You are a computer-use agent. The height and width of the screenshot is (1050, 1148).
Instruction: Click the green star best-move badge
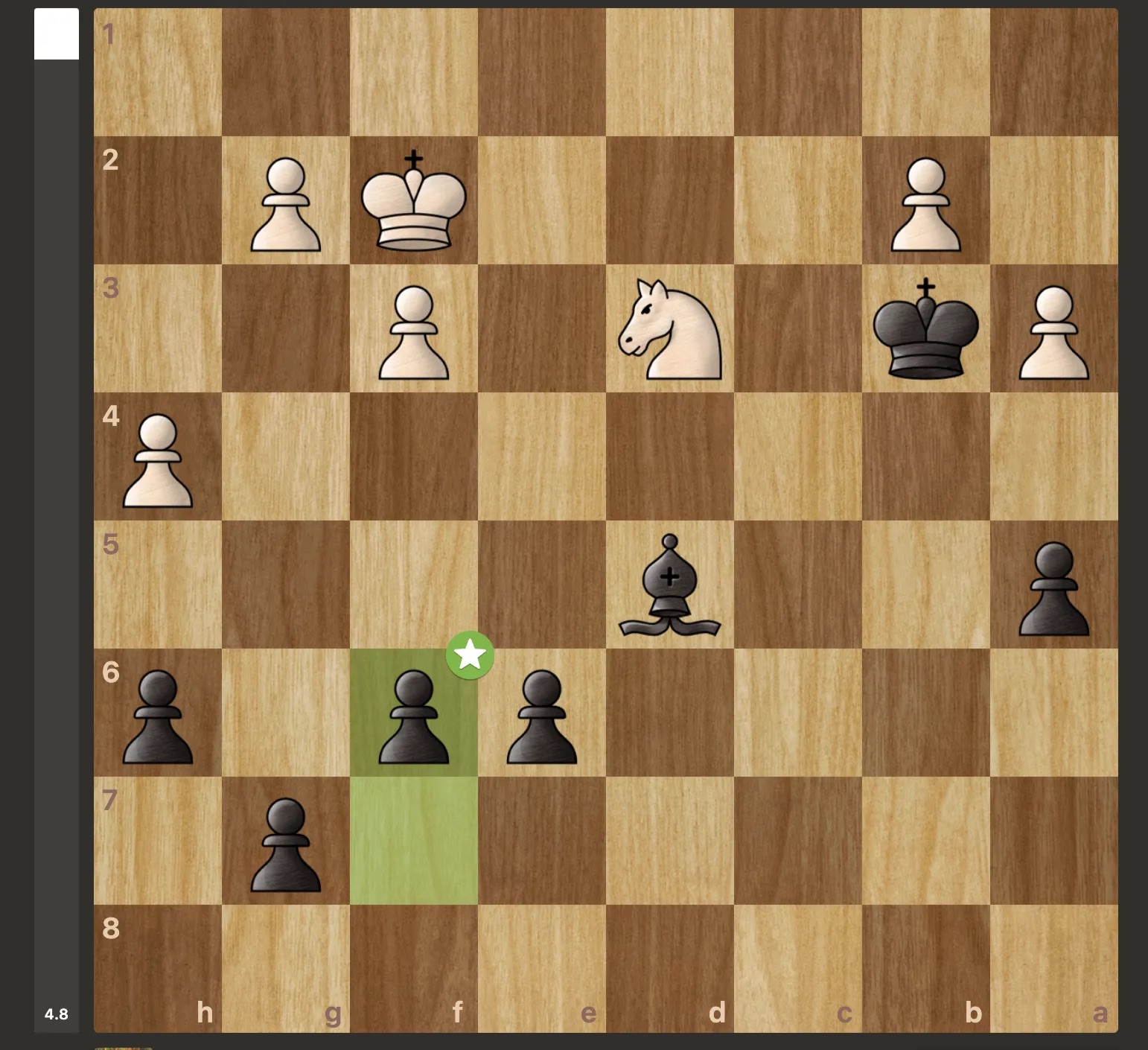[471, 655]
